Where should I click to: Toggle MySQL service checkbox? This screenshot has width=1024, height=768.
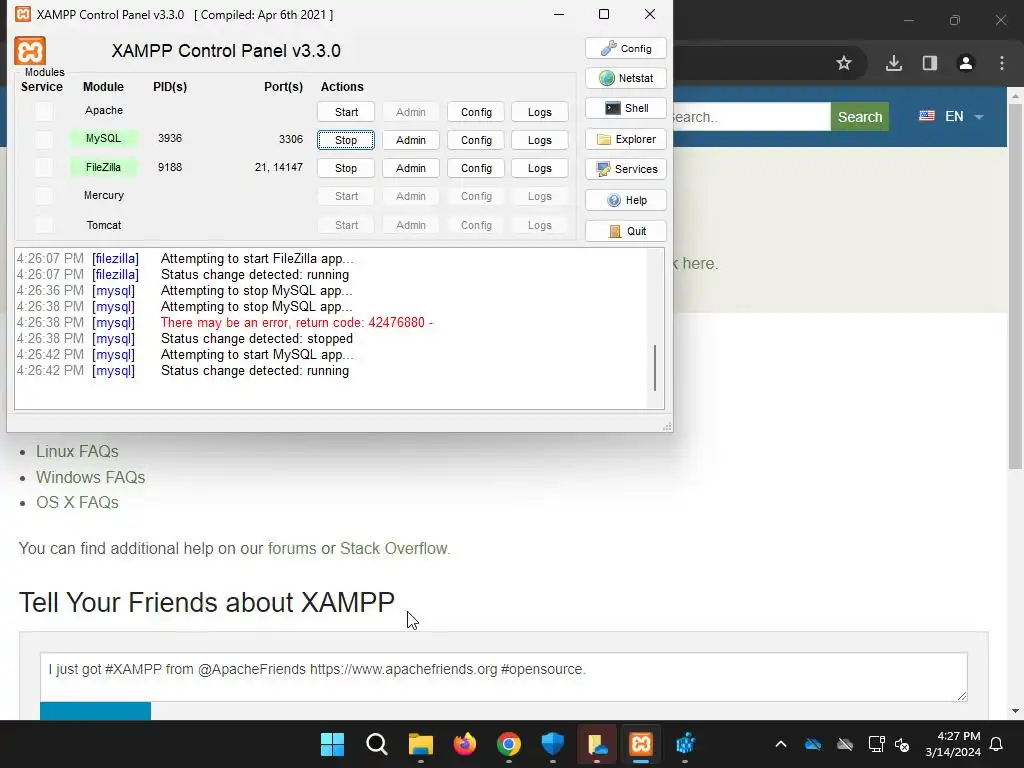click(x=44, y=139)
